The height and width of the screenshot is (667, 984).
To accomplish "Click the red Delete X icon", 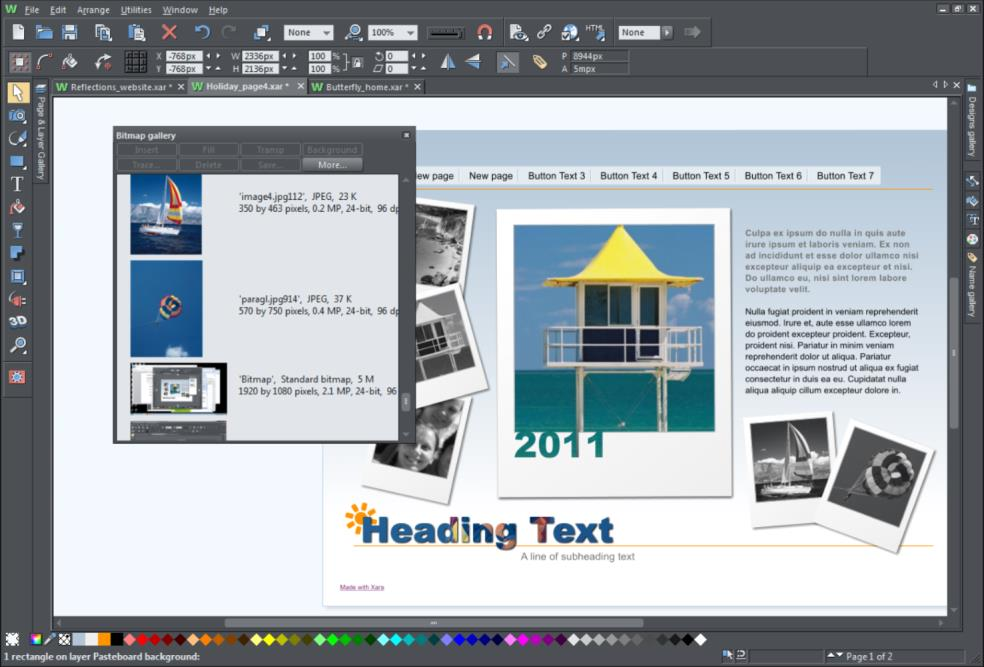I will [169, 32].
